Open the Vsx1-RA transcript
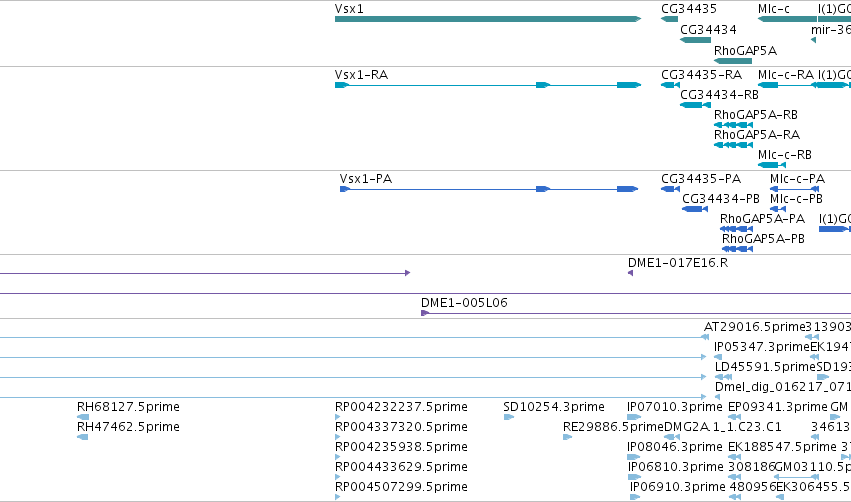Image resolution: width=851 pixels, height=502 pixels. [488, 85]
